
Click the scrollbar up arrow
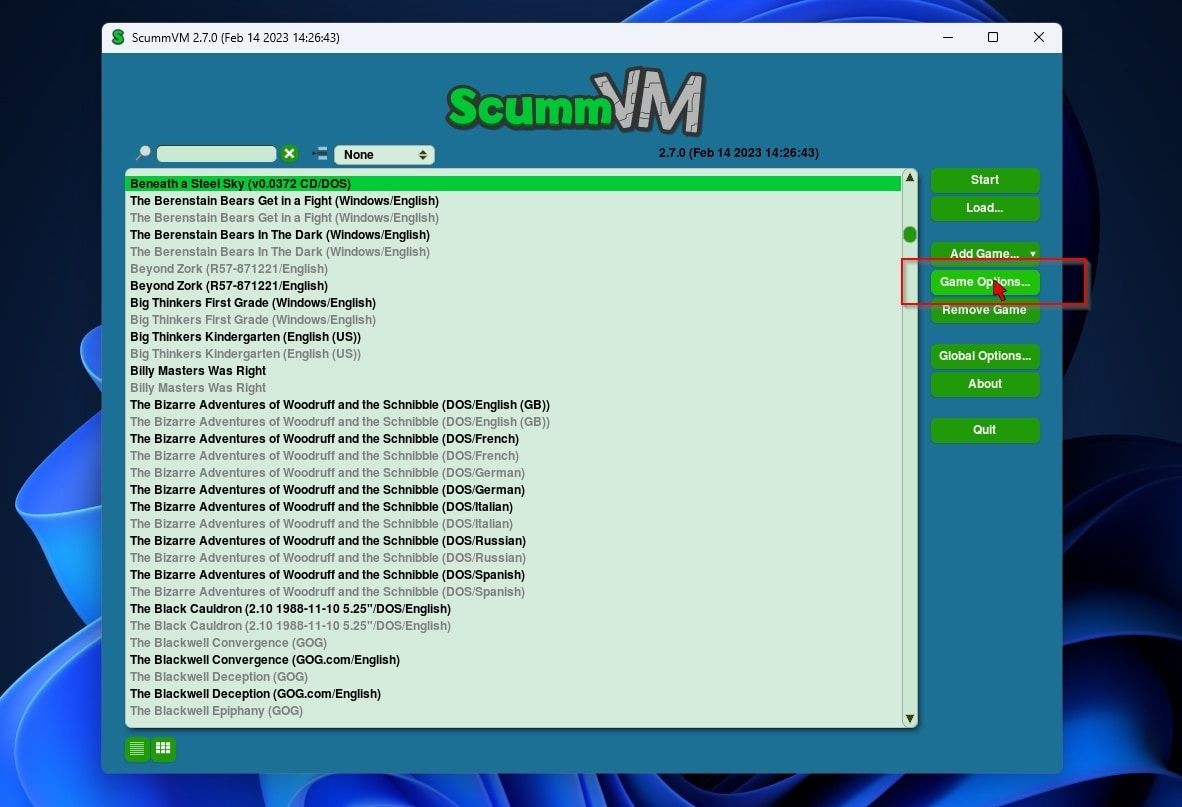[x=910, y=178]
